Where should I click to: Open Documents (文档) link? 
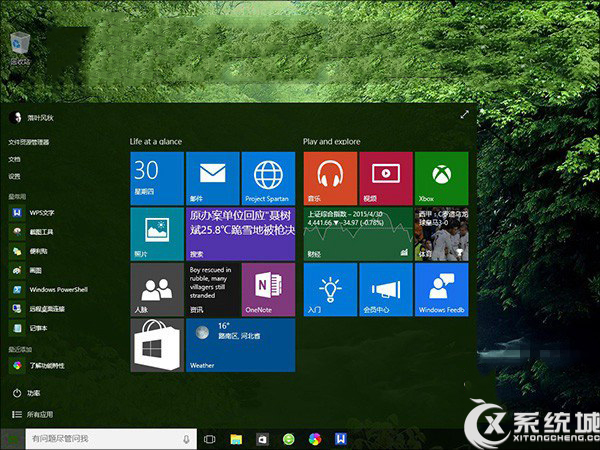(15, 159)
